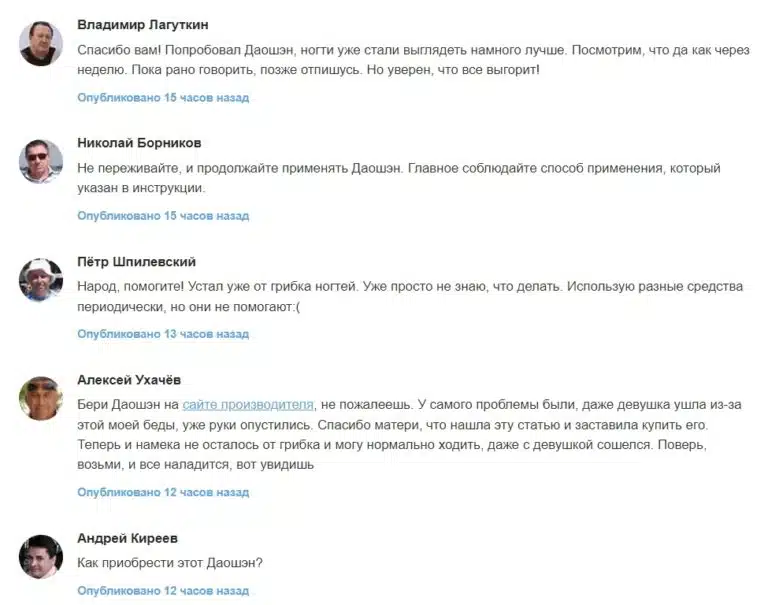Follow the 'сайте производителя' link
This screenshot has width=768, height=605.
pyautogui.click(x=248, y=405)
